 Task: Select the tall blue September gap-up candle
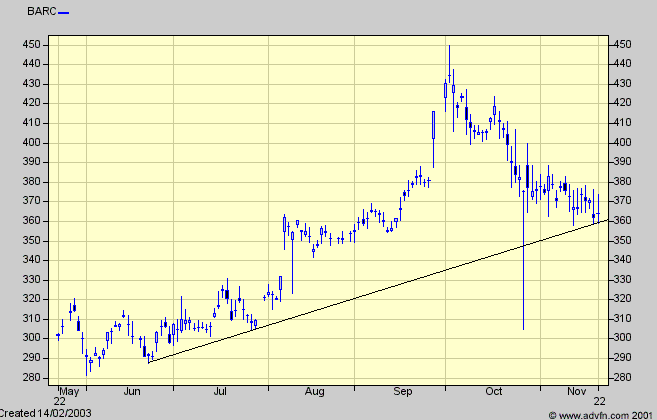(x=433, y=125)
